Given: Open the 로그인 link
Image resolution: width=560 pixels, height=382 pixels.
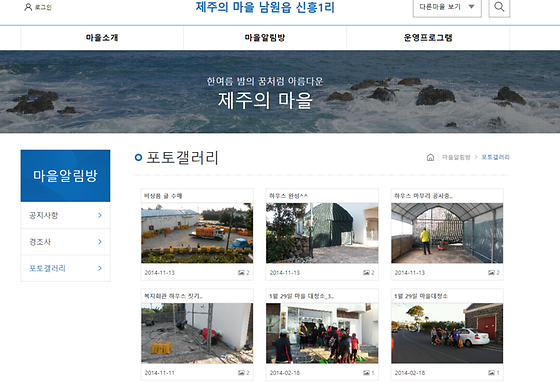Looking at the screenshot, I should pos(43,7).
